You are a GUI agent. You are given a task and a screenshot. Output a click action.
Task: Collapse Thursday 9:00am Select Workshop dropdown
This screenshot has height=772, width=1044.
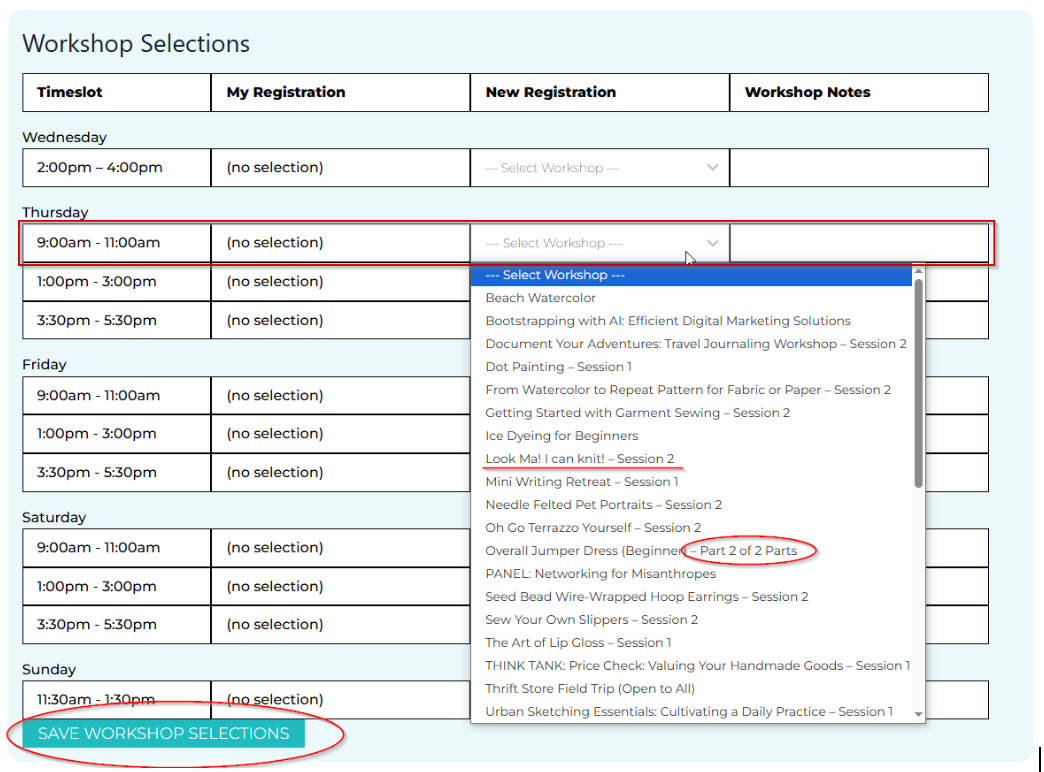click(600, 243)
